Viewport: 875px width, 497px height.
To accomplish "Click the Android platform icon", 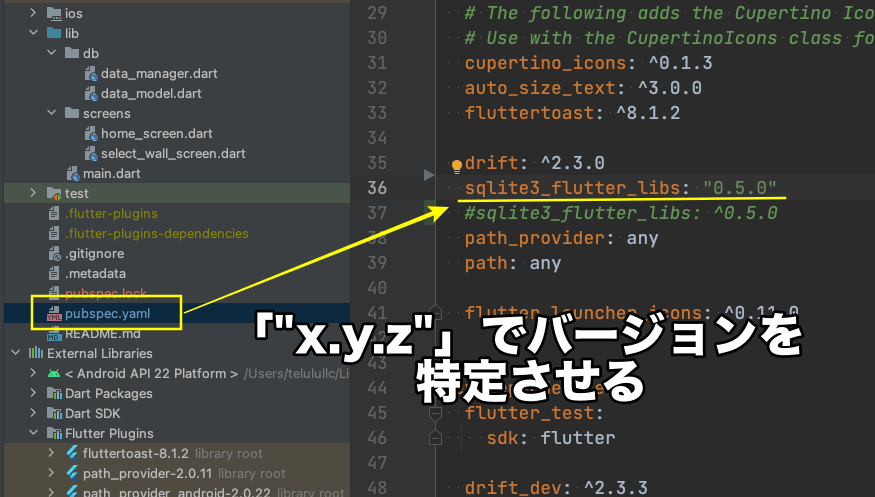I will (x=54, y=373).
